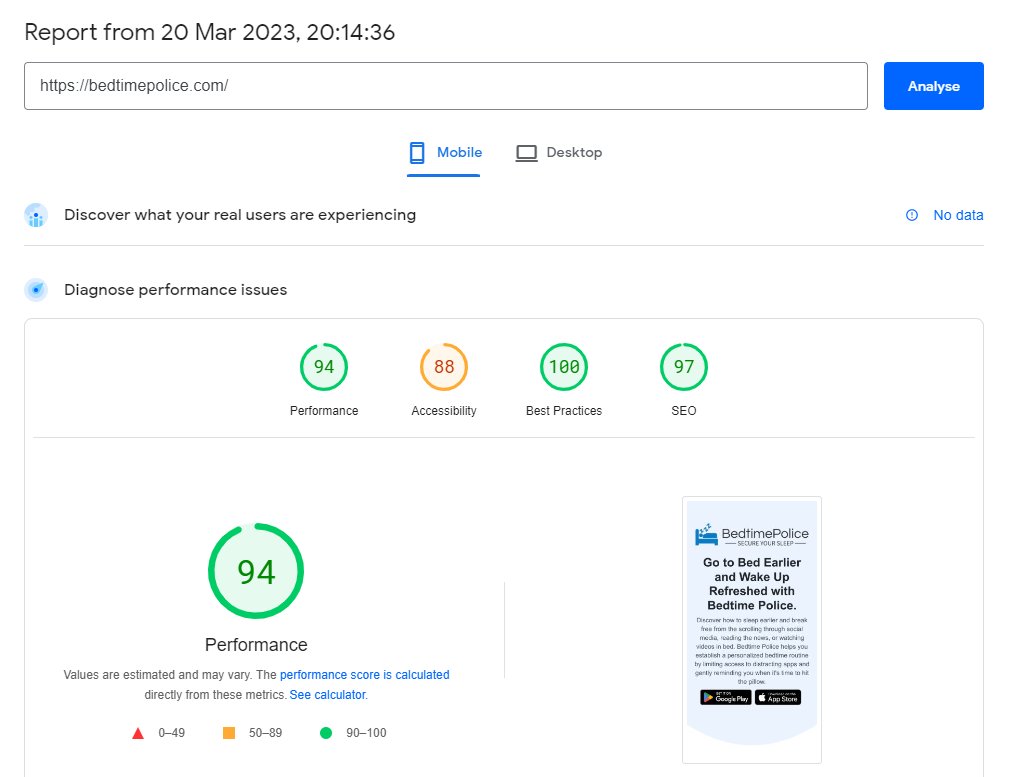Click the mobile phone icon
The width and height of the screenshot is (1021, 777).
417,153
